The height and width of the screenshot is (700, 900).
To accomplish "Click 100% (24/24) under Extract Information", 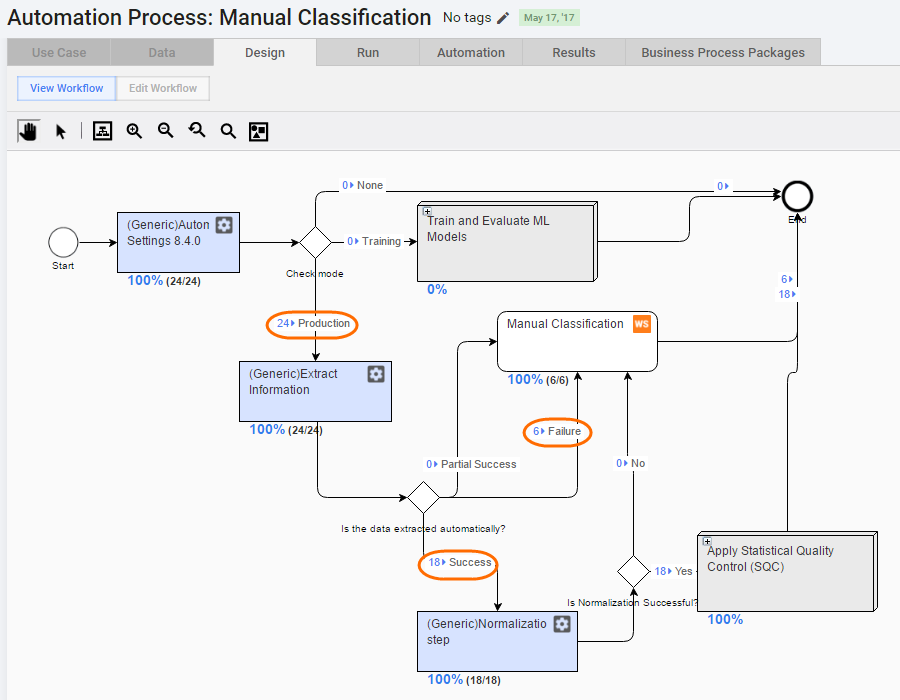I will coord(286,430).
